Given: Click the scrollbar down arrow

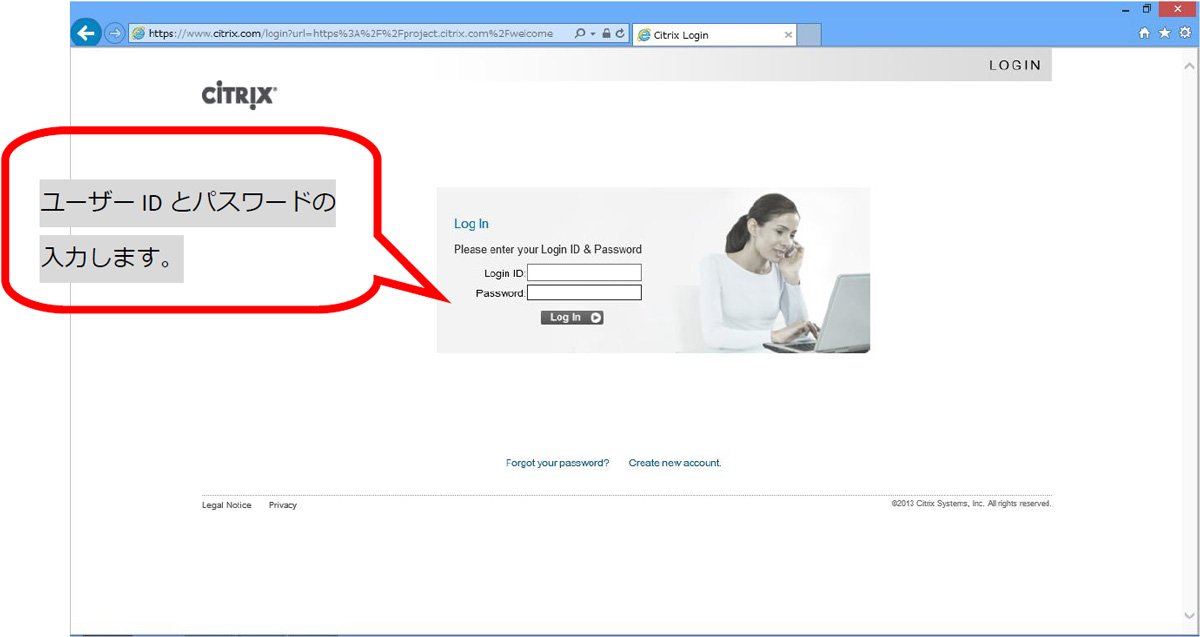Looking at the screenshot, I should (1189, 615).
